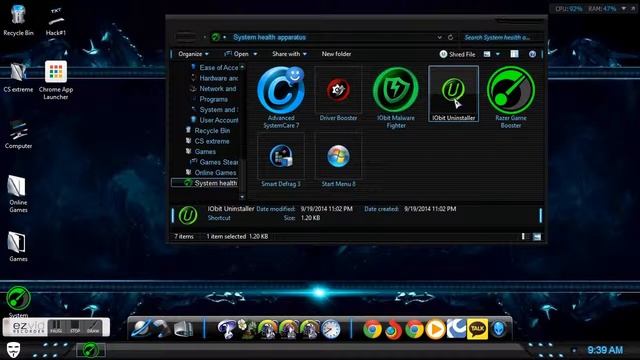
Task: Refresh the System health apparatus folder
Action: point(451,37)
